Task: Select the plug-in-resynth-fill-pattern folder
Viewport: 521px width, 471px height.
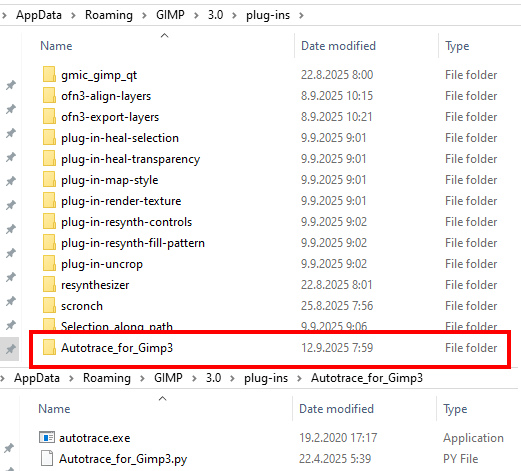Action: 133,243
